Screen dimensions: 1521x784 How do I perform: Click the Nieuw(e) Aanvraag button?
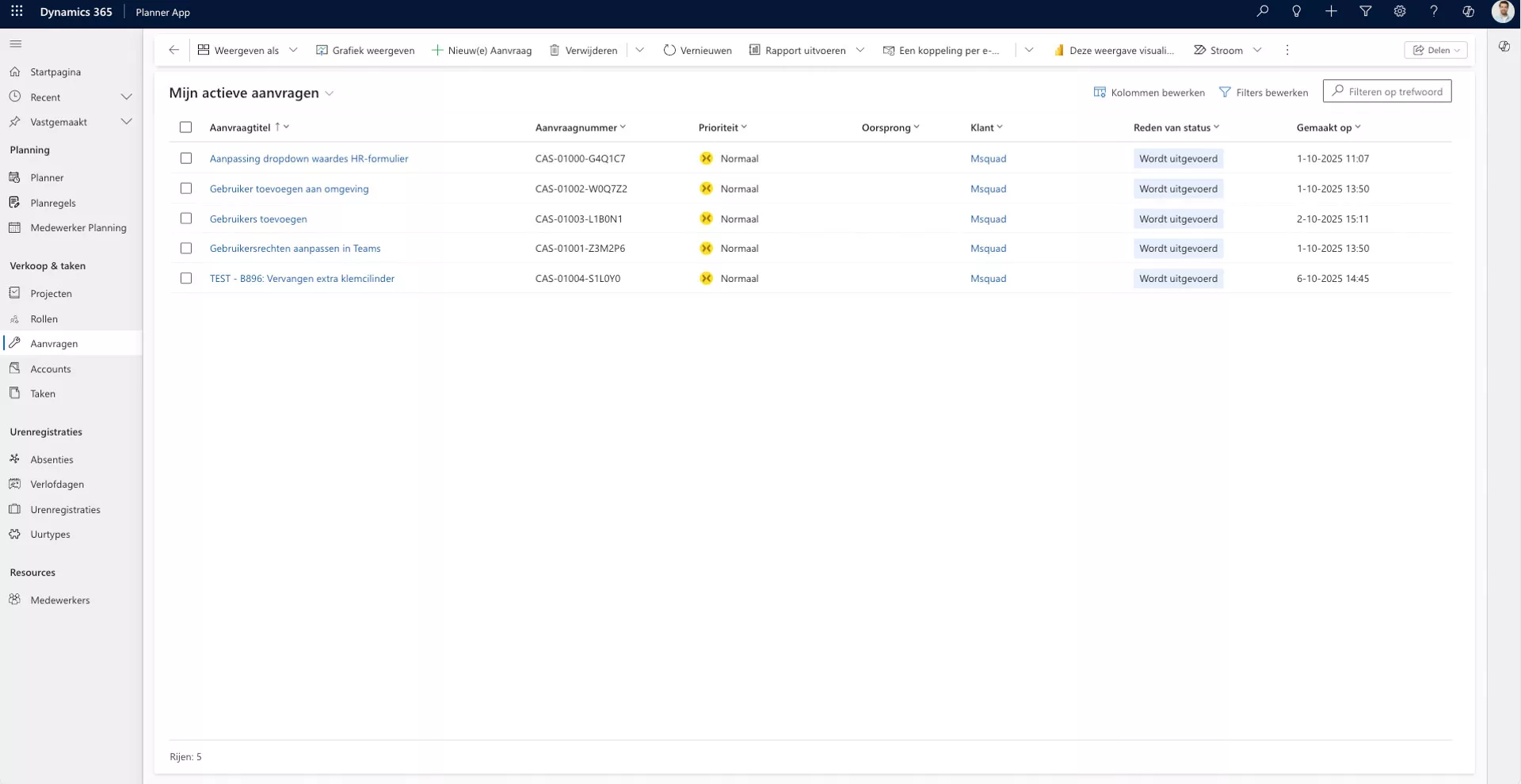tap(482, 50)
